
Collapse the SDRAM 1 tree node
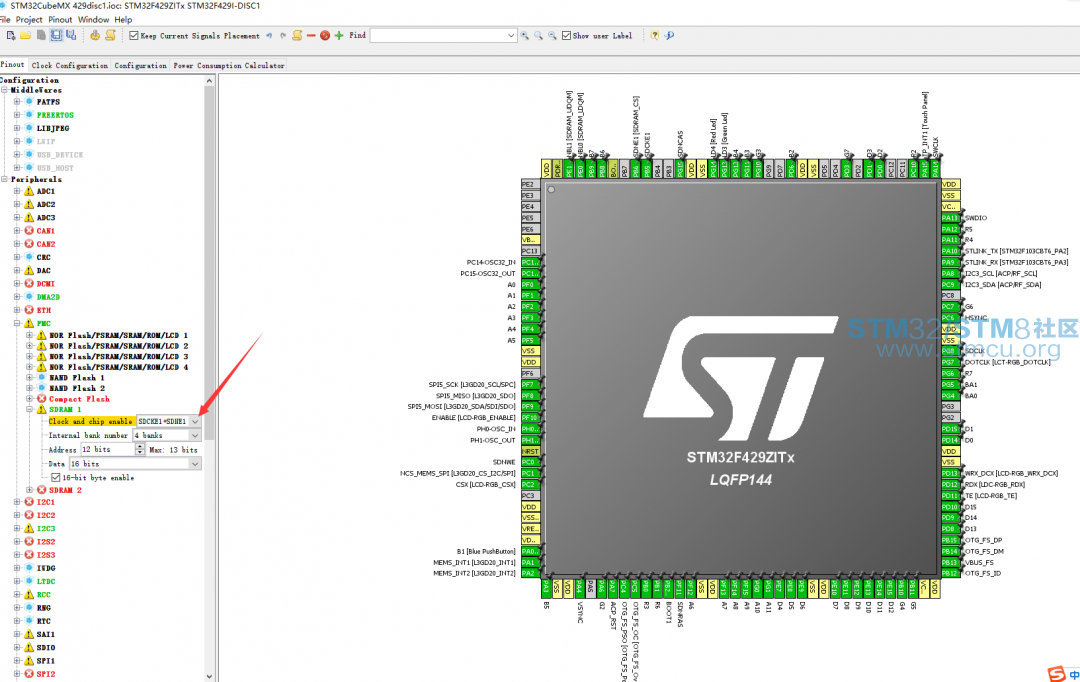point(30,409)
